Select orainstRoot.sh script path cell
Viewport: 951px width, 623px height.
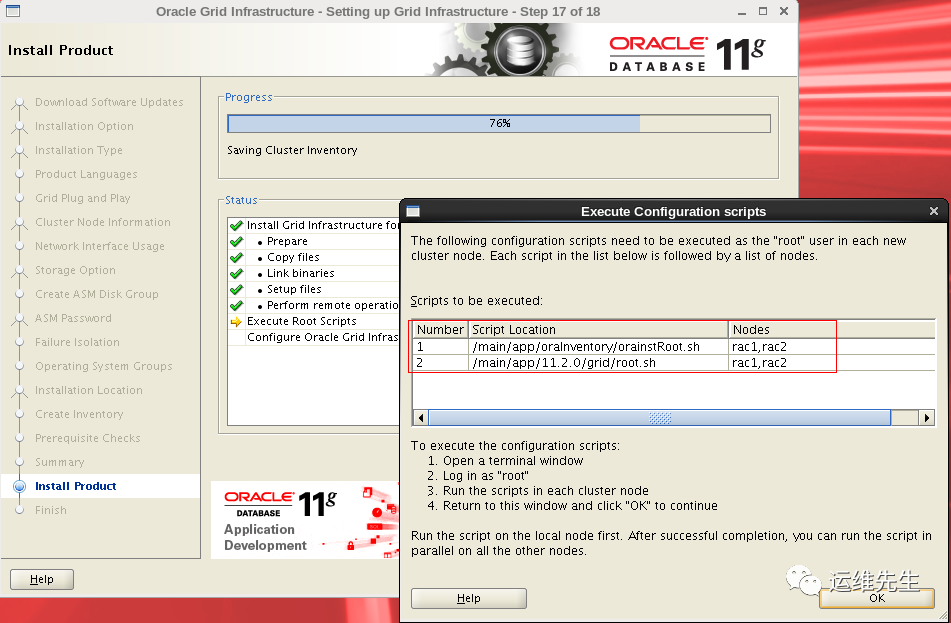598,346
